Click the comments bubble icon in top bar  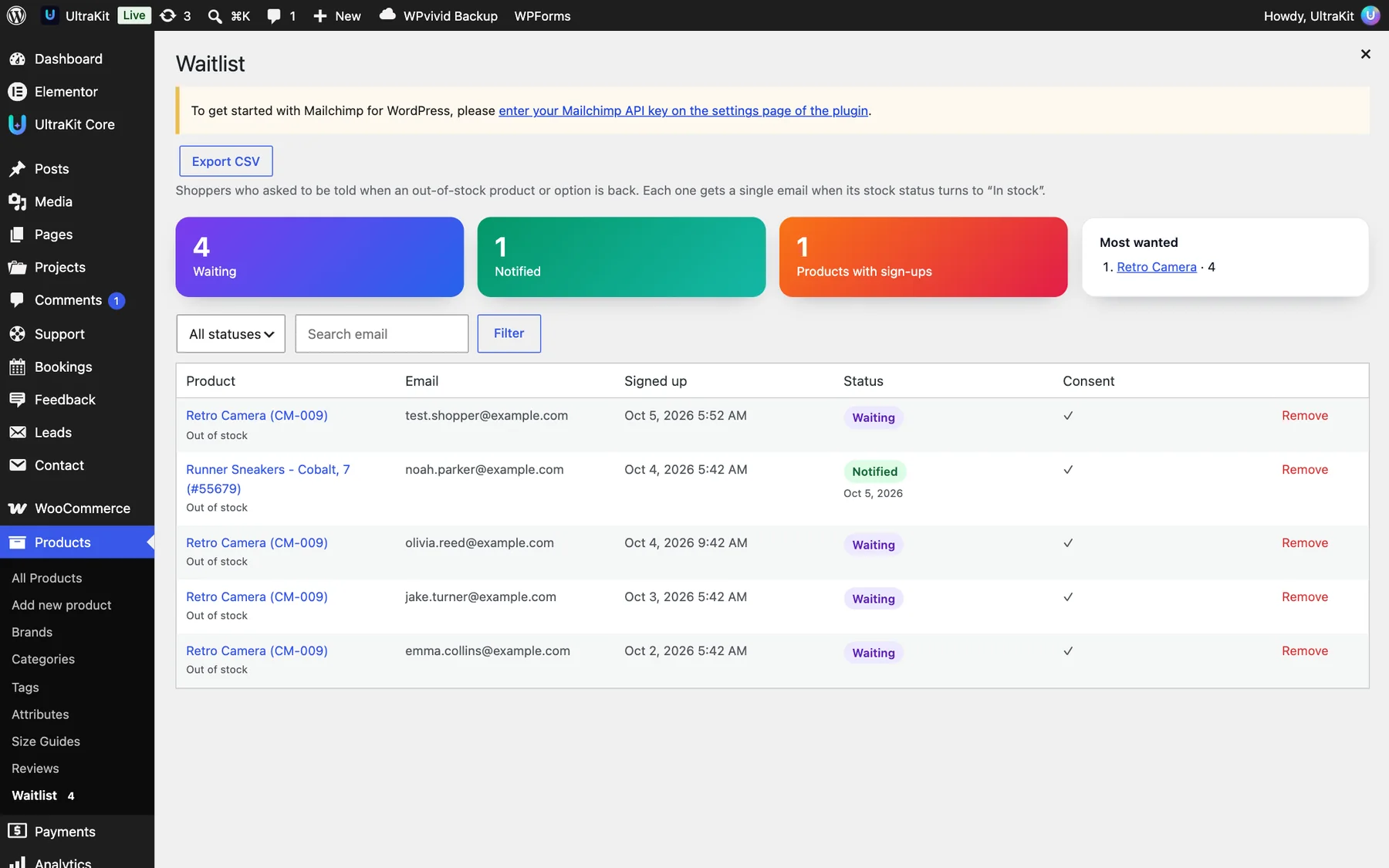273,16
